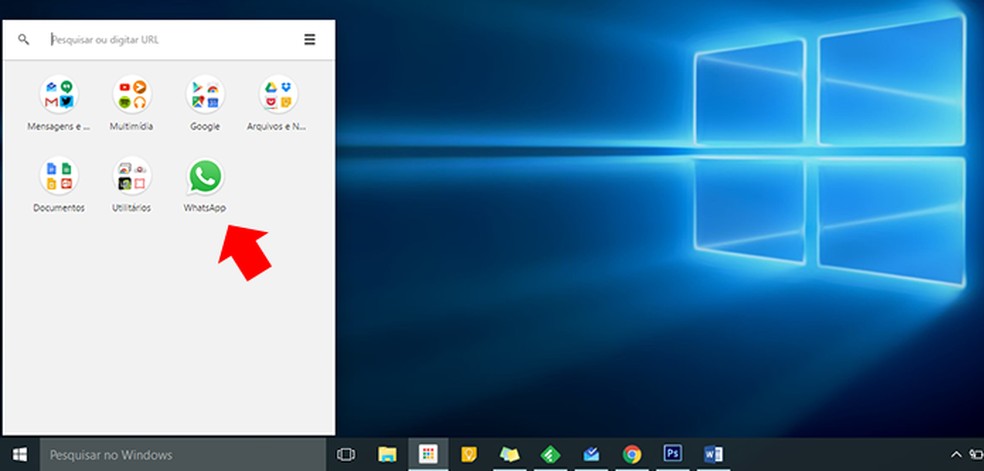Open the Sticky Notes taskbar icon
Screen dimensions: 984x471
pos(510,455)
